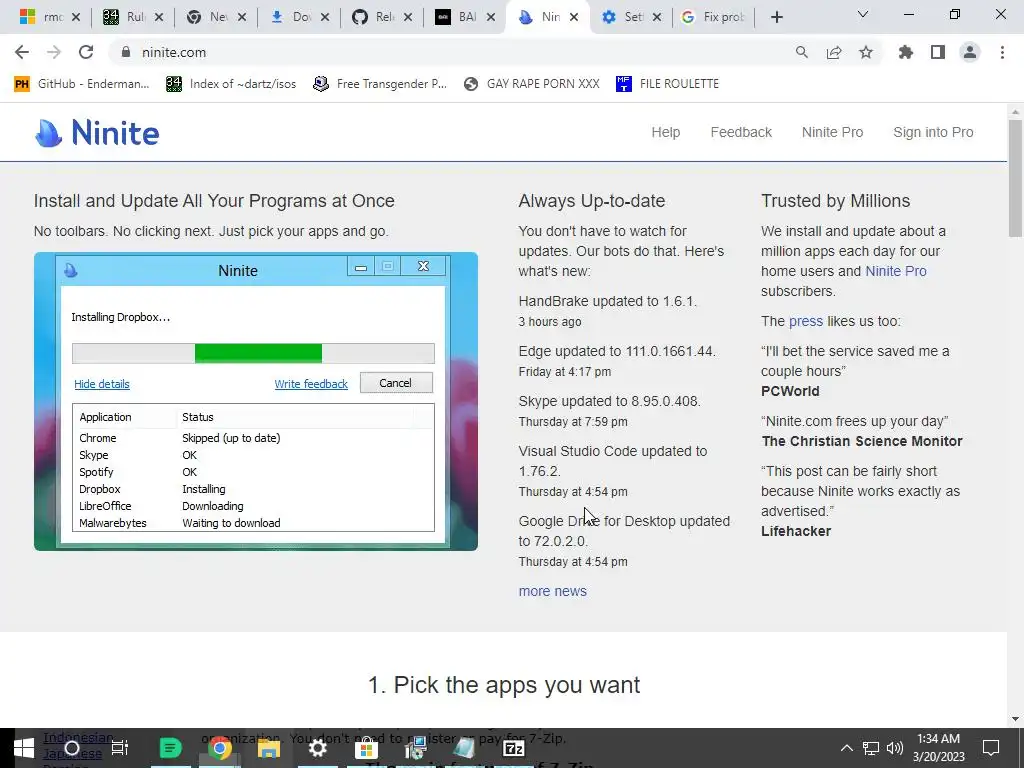Screen dimensions: 1024x768
Task: Open the Chrome profile avatar menu
Action: click(970, 52)
